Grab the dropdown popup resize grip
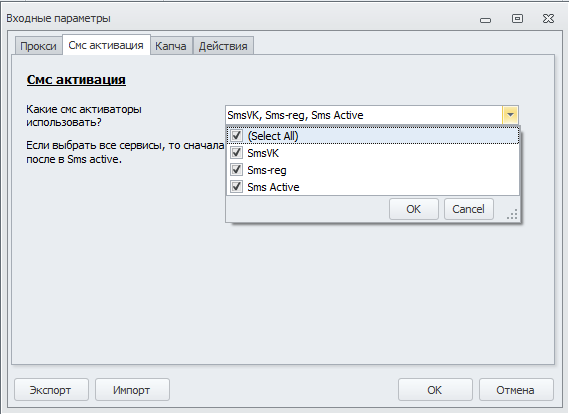This screenshot has height=414, width=569. 512,214
